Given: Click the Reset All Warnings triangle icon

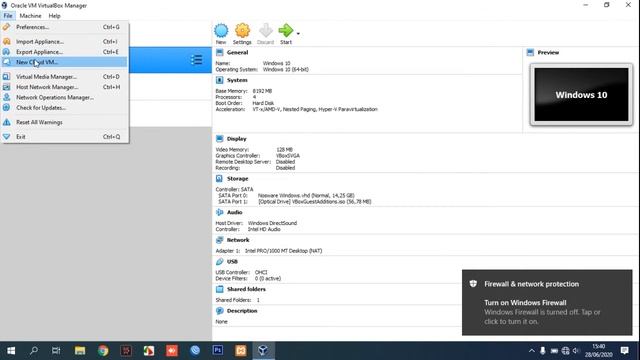Looking at the screenshot, I should 7,122.
